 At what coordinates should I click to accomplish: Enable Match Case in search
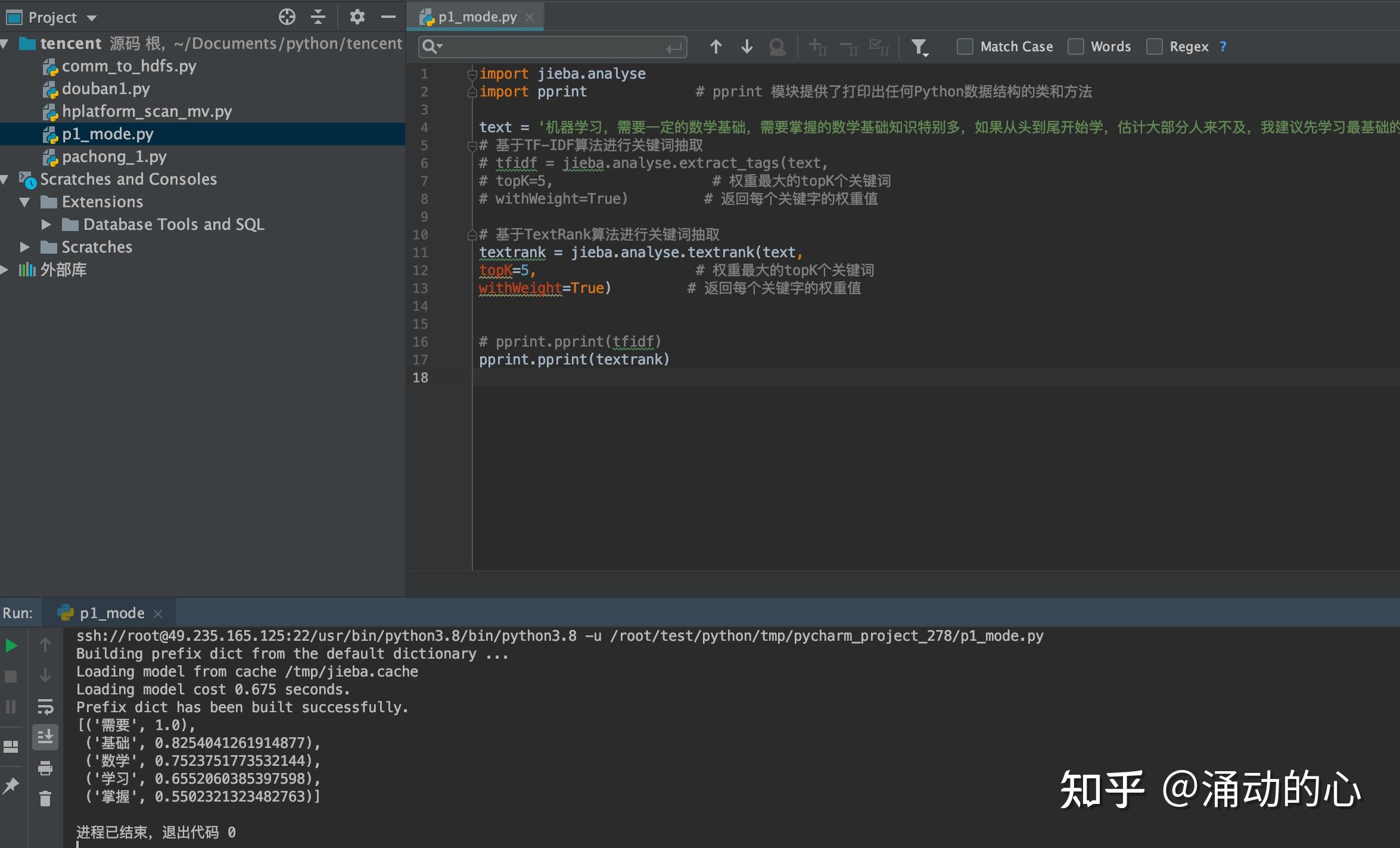[965, 46]
